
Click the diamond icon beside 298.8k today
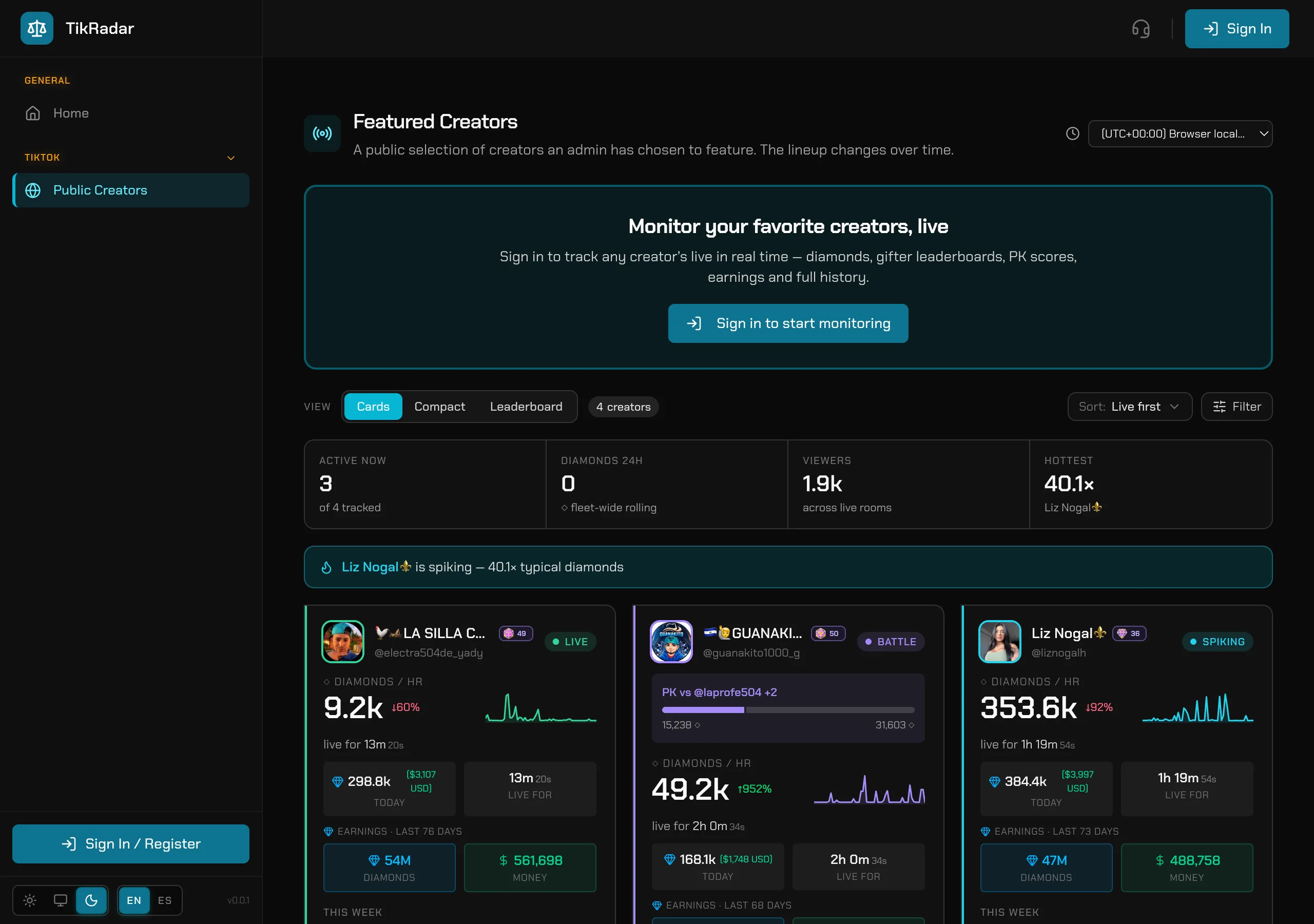point(338,781)
